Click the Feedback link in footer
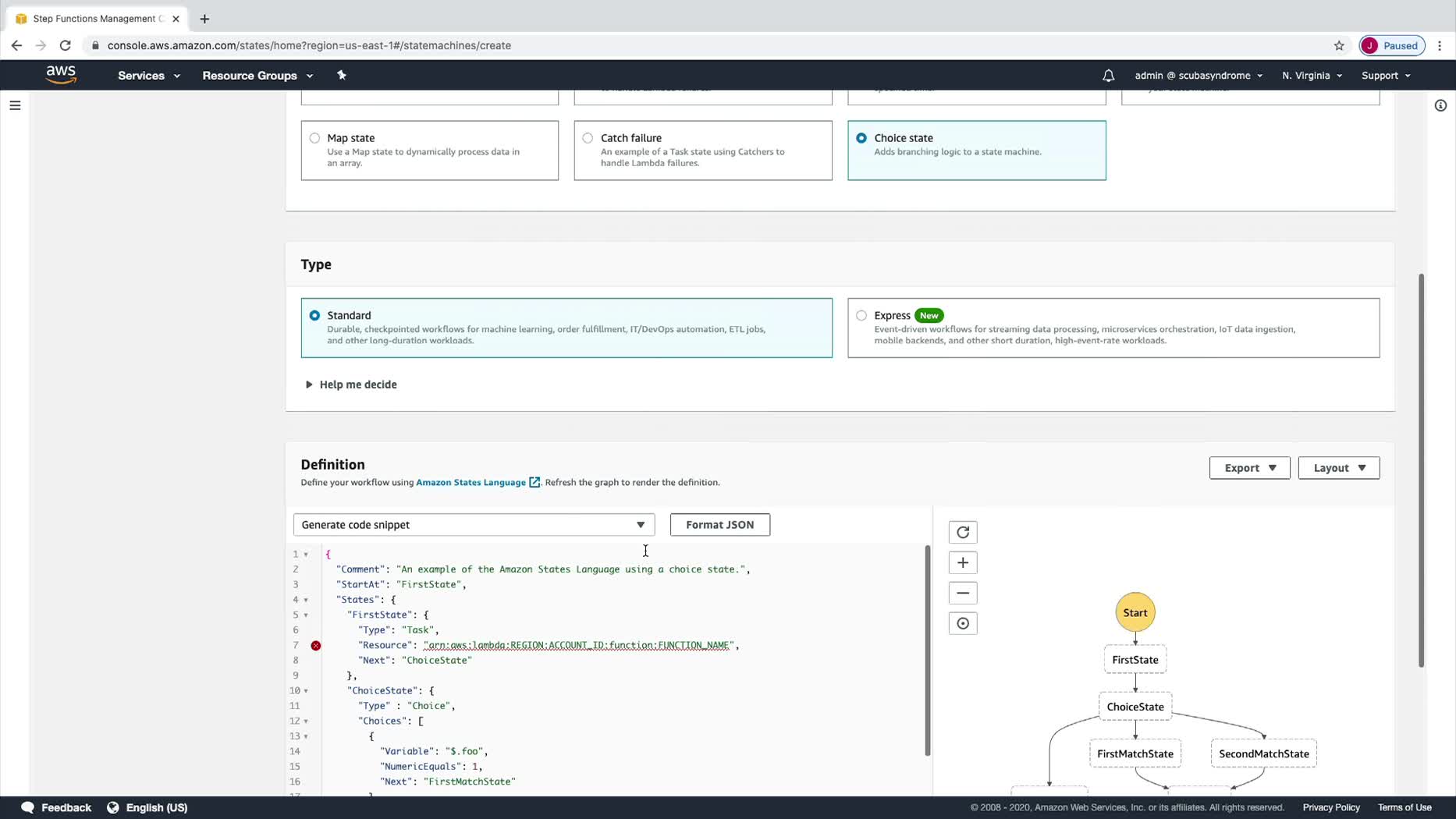The image size is (1456, 819). pos(66,807)
